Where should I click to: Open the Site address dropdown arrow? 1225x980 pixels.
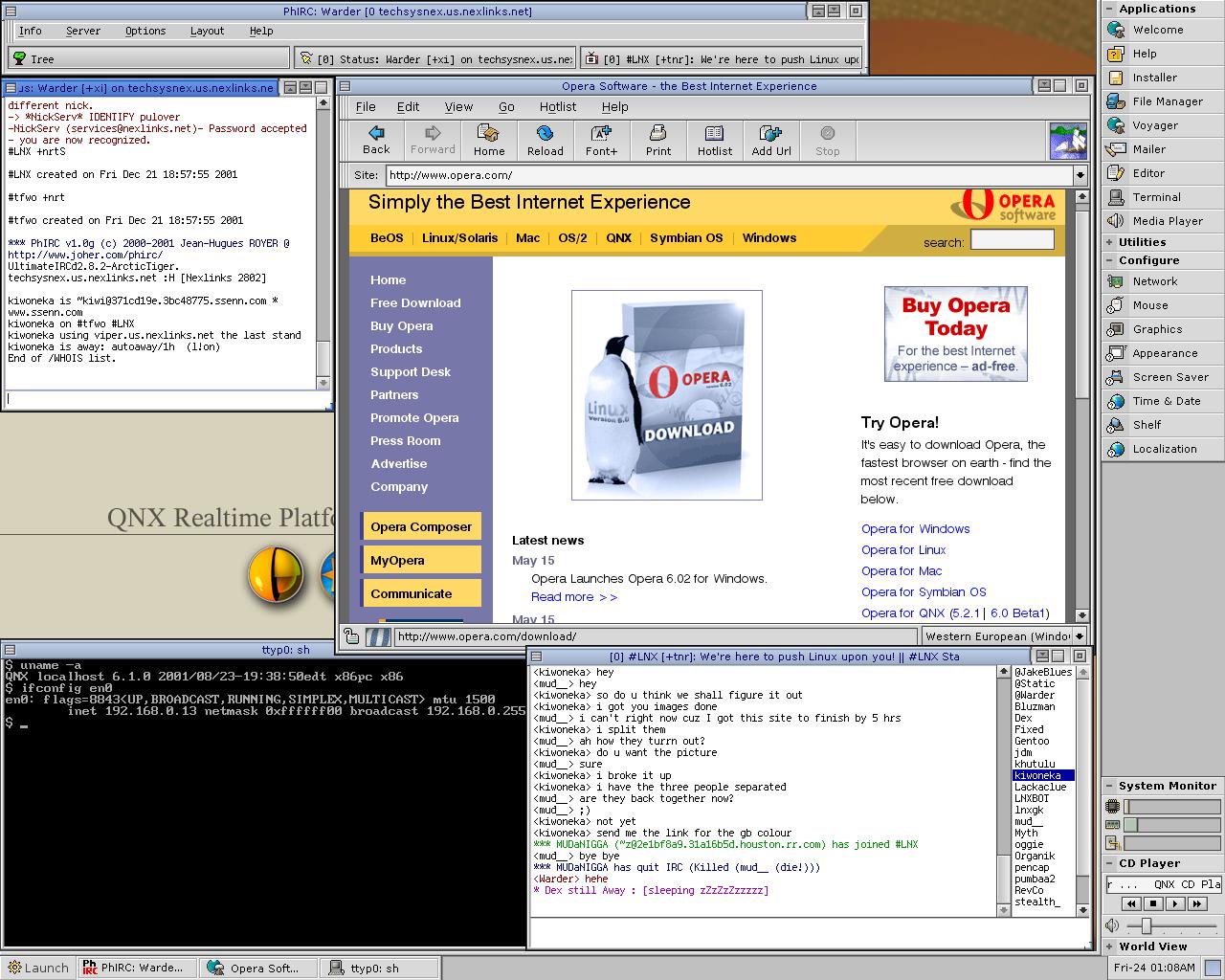coord(1080,175)
